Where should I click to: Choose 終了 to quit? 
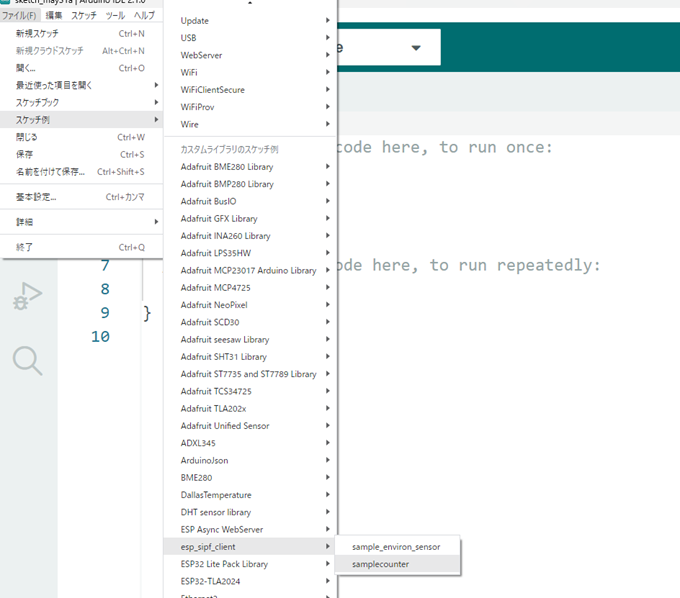(81, 247)
